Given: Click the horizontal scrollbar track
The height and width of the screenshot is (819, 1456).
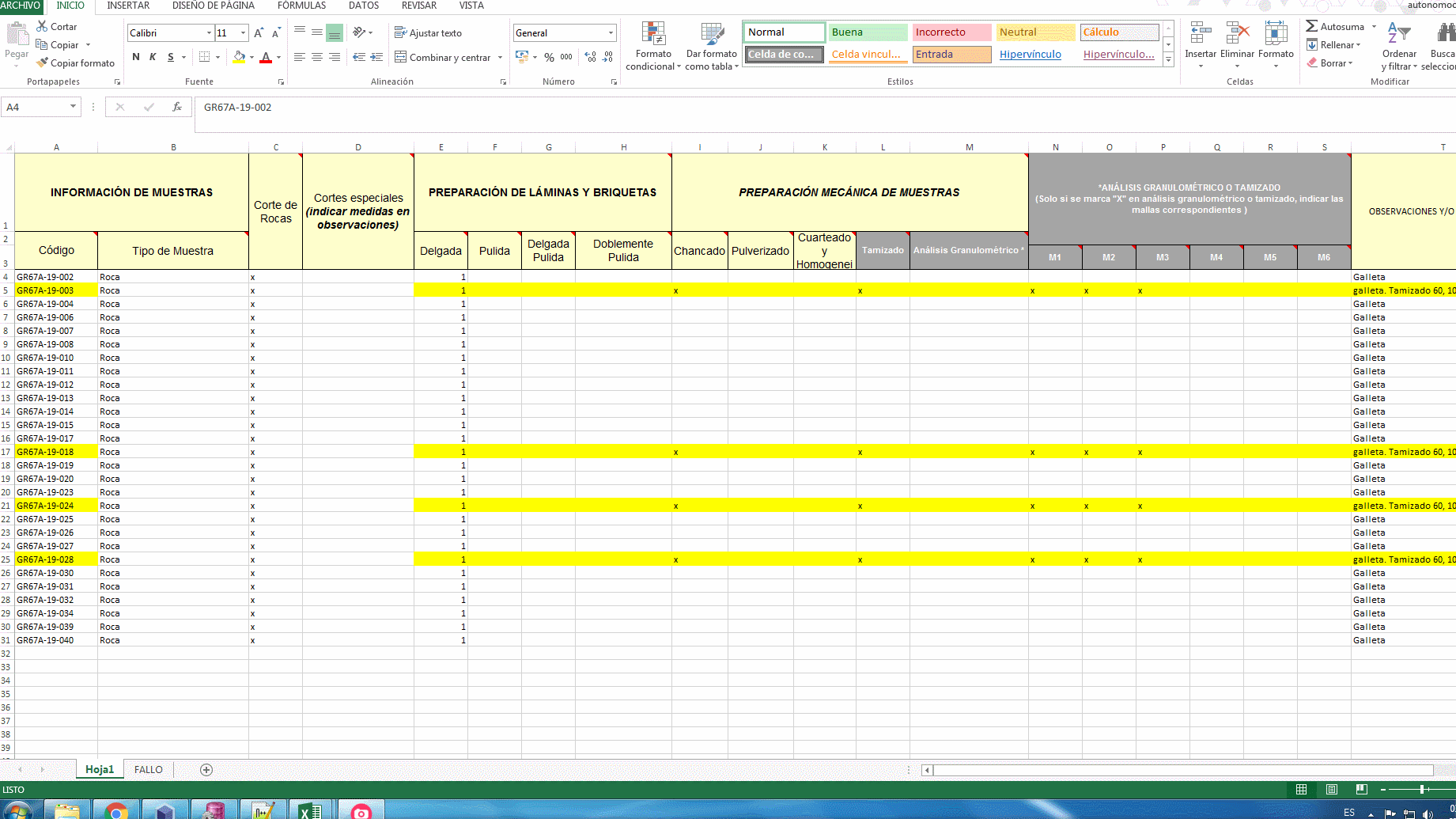Looking at the screenshot, I should pyautogui.click(x=1182, y=770).
